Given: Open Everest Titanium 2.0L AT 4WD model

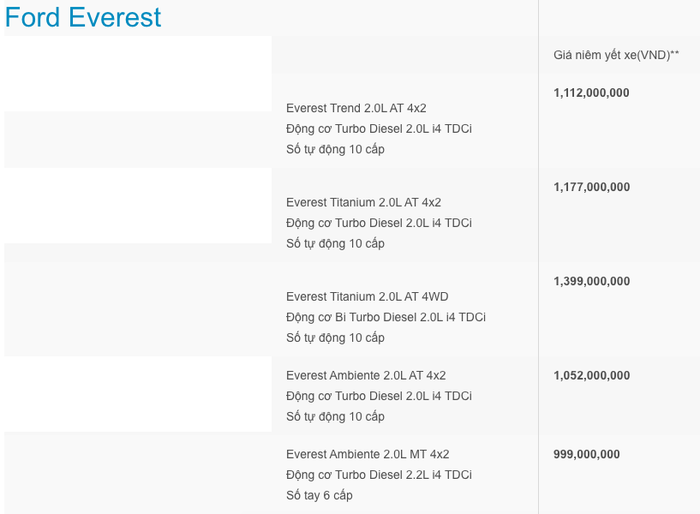Looking at the screenshot, I should [367, 297].
